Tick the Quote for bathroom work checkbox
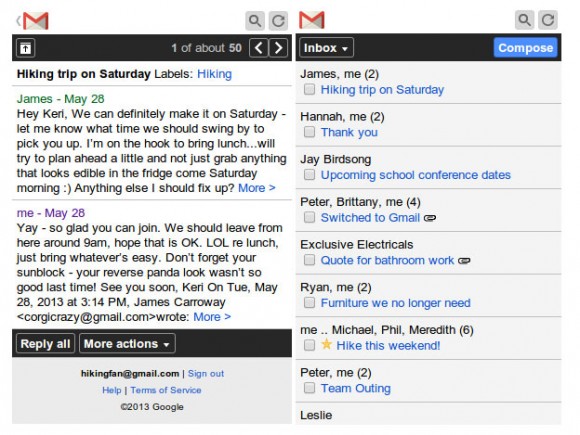The width and height of the screenshot is (580, 435). point(309,260)
